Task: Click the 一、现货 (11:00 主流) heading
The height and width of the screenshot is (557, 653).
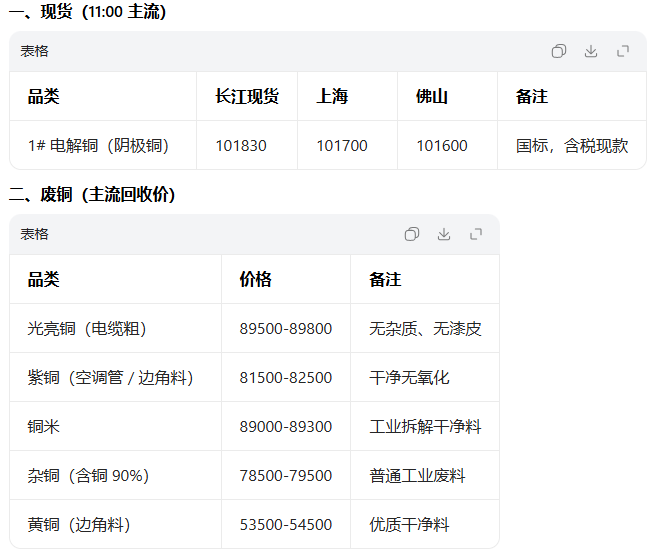Action: [x=88, y=12]
